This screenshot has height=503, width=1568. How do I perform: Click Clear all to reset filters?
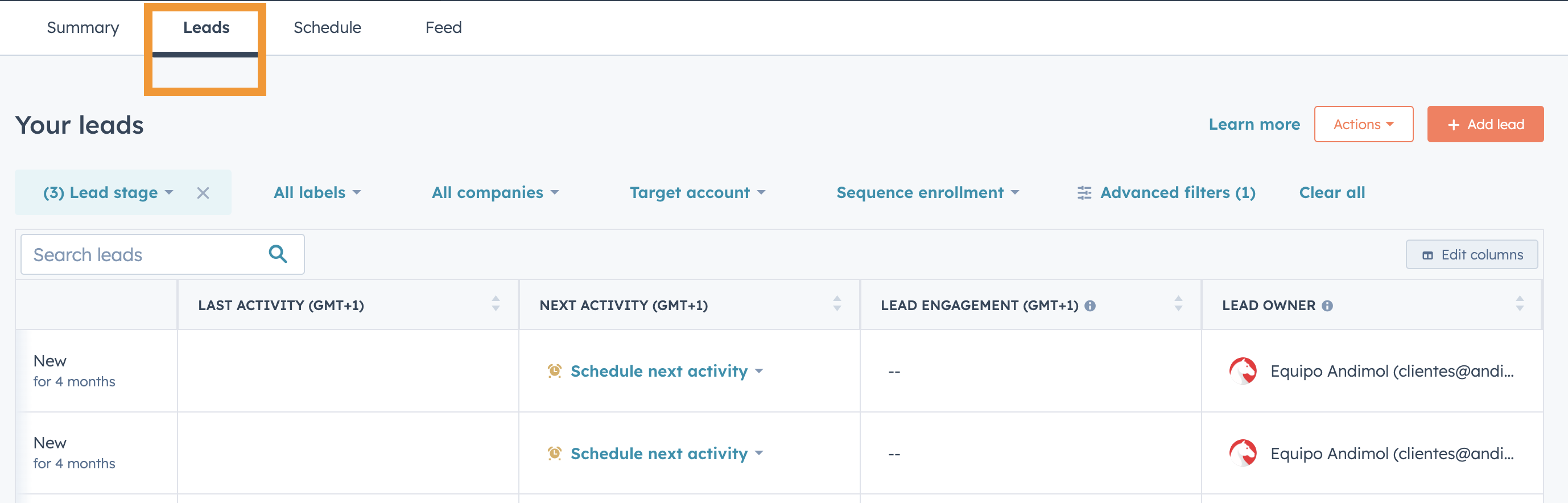pos(1332,192)
